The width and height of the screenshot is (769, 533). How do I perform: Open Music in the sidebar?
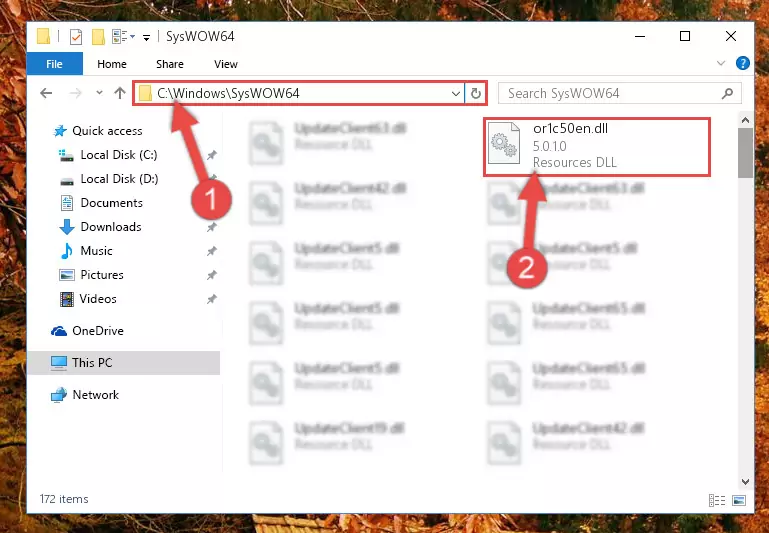(96, 251)
